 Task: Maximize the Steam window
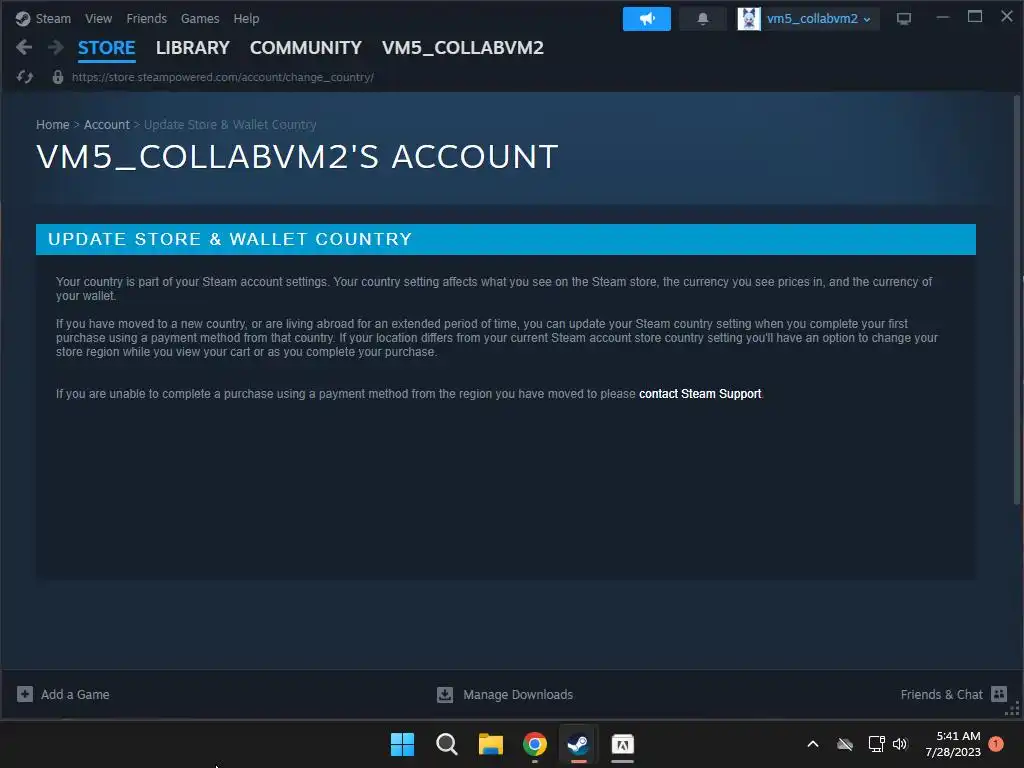tap(974, 17)
